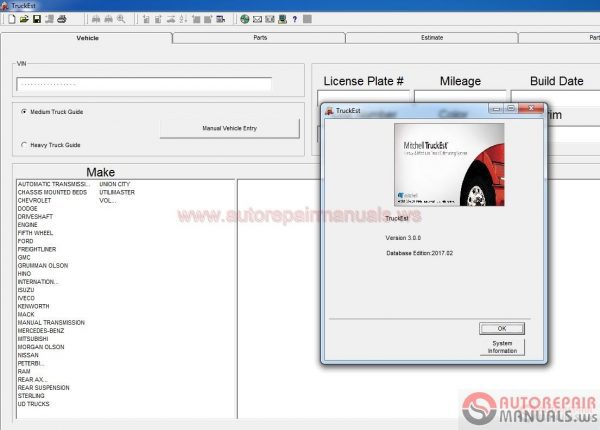Click OK in the TruckEst about dialog
Screen dimensions: 600x430
(x=502, y=328)
